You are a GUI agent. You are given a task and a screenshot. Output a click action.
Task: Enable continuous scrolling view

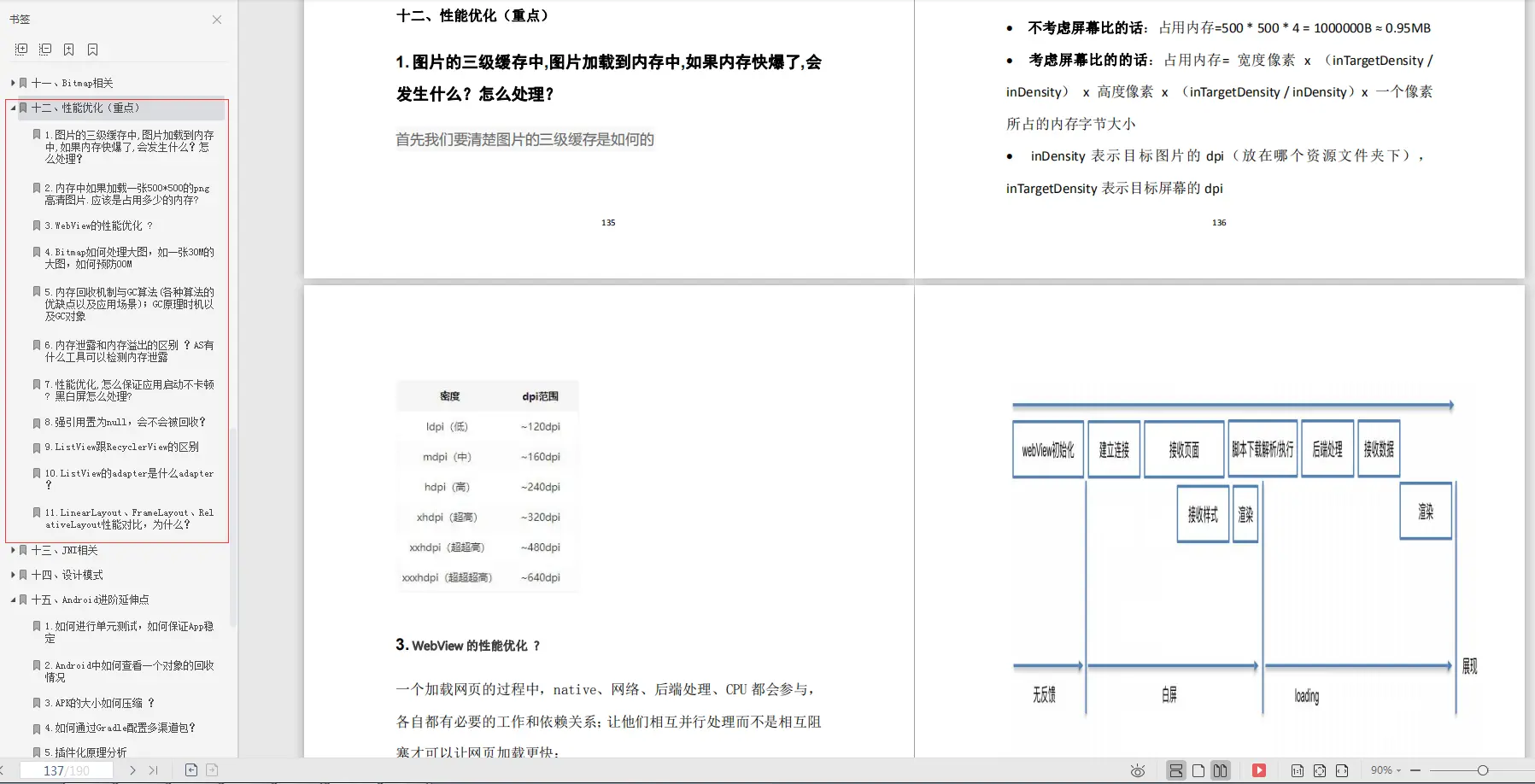pos(1176,770)
